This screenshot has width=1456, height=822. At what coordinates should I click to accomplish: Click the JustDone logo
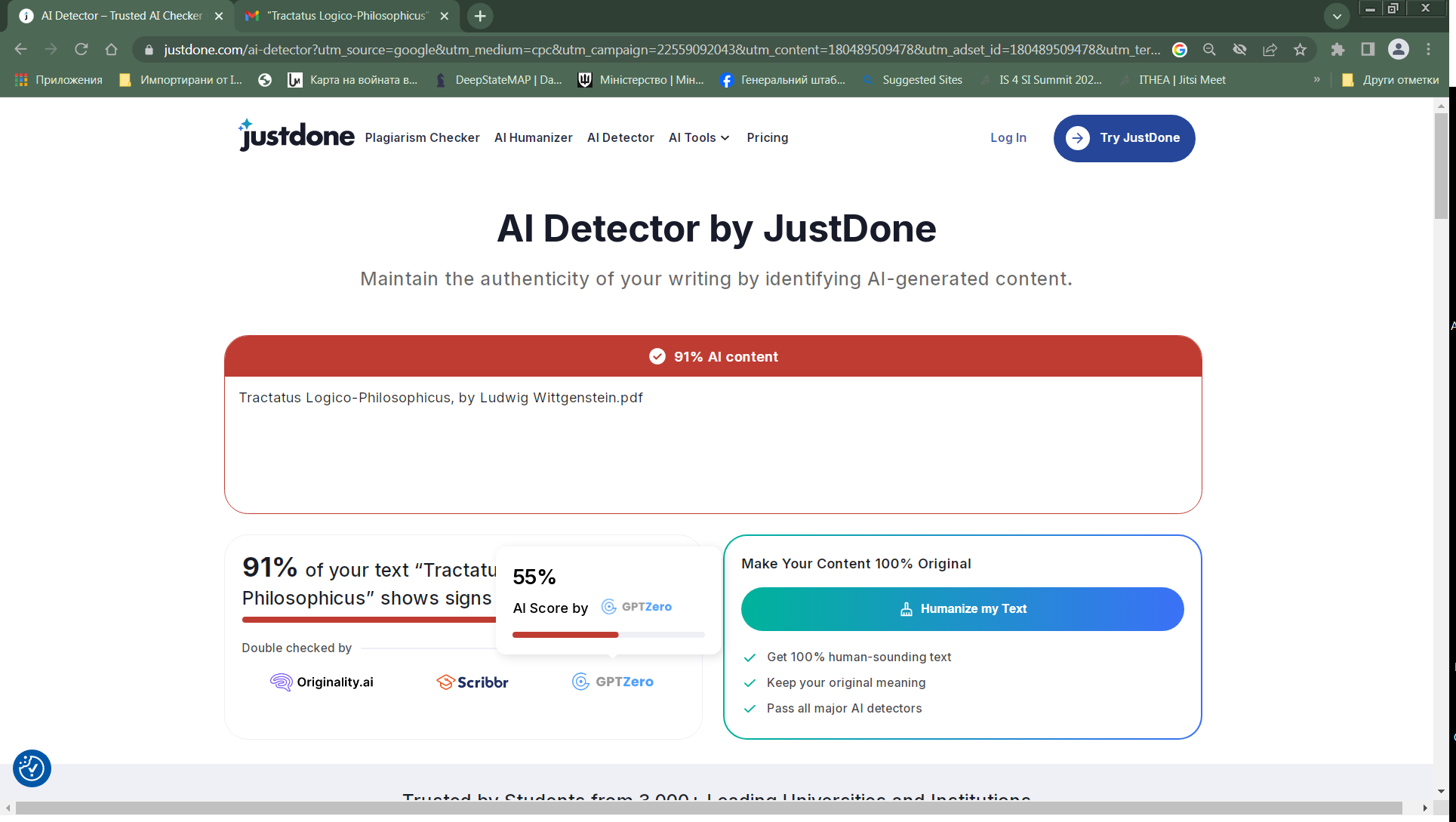coord(296,137)
